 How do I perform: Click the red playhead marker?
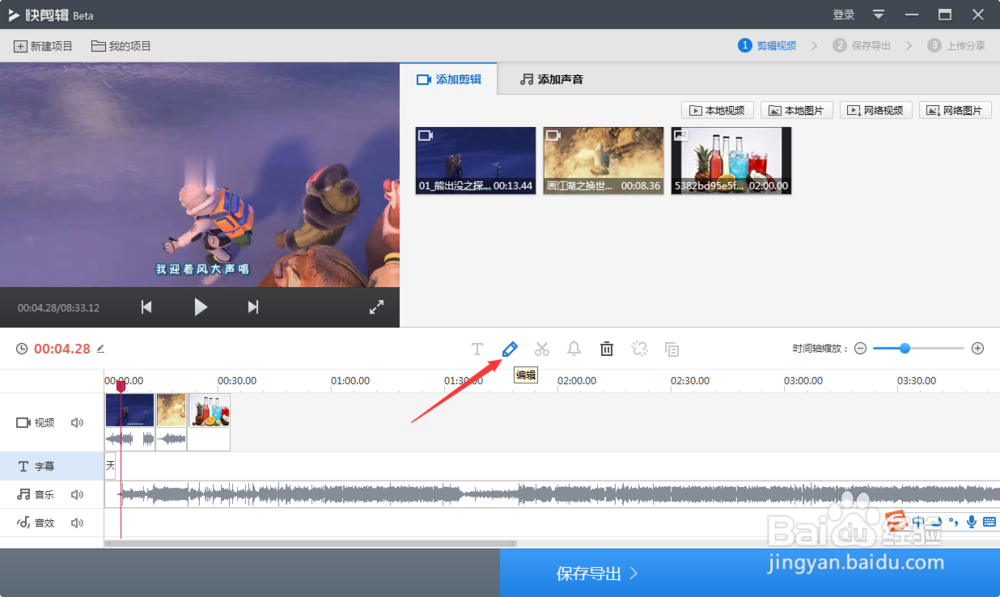(x=121, y=386)
